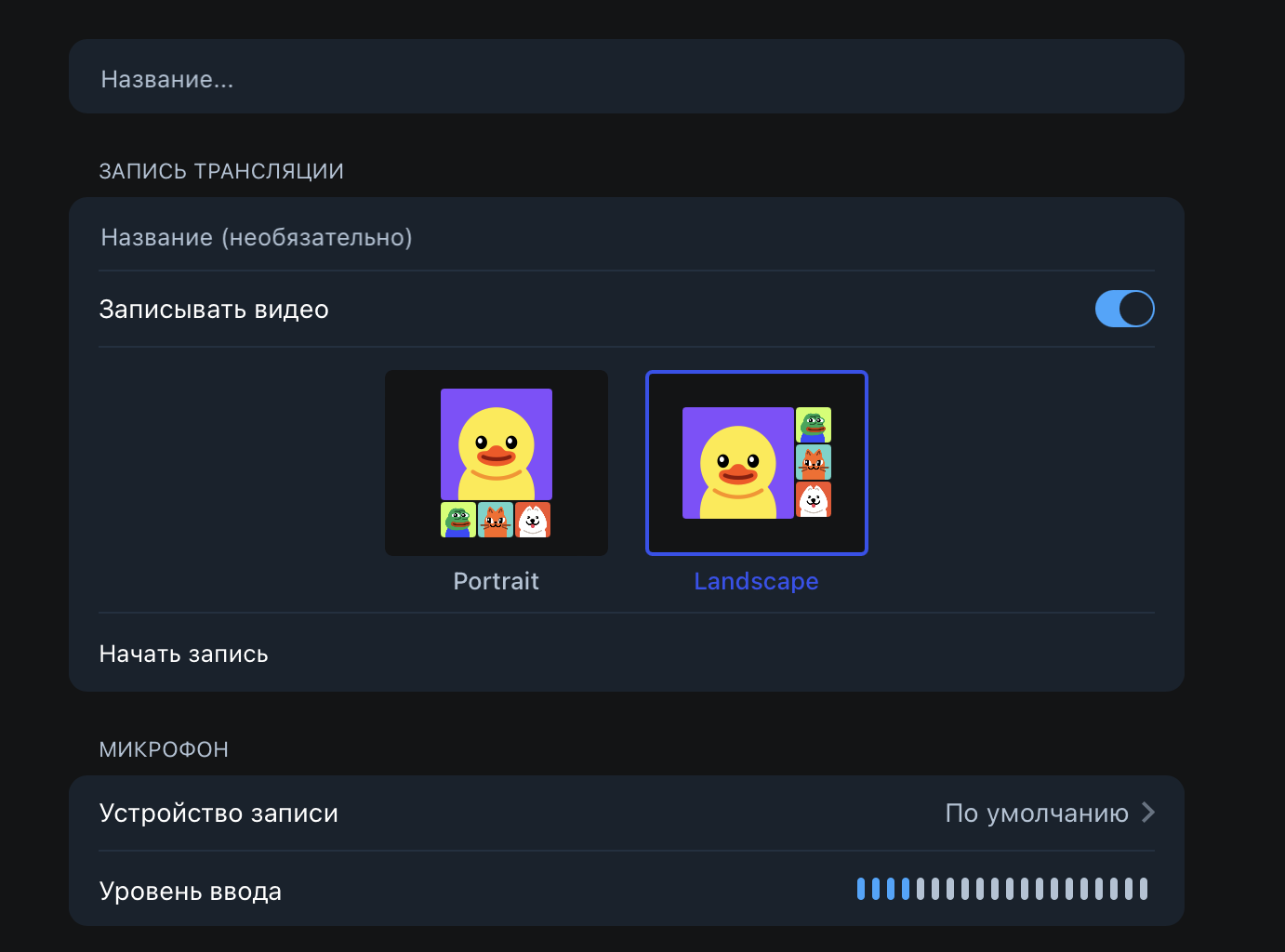Screen dimensions: 1285x952
Task: Choose the Portrait text label option
Action: 496,581
